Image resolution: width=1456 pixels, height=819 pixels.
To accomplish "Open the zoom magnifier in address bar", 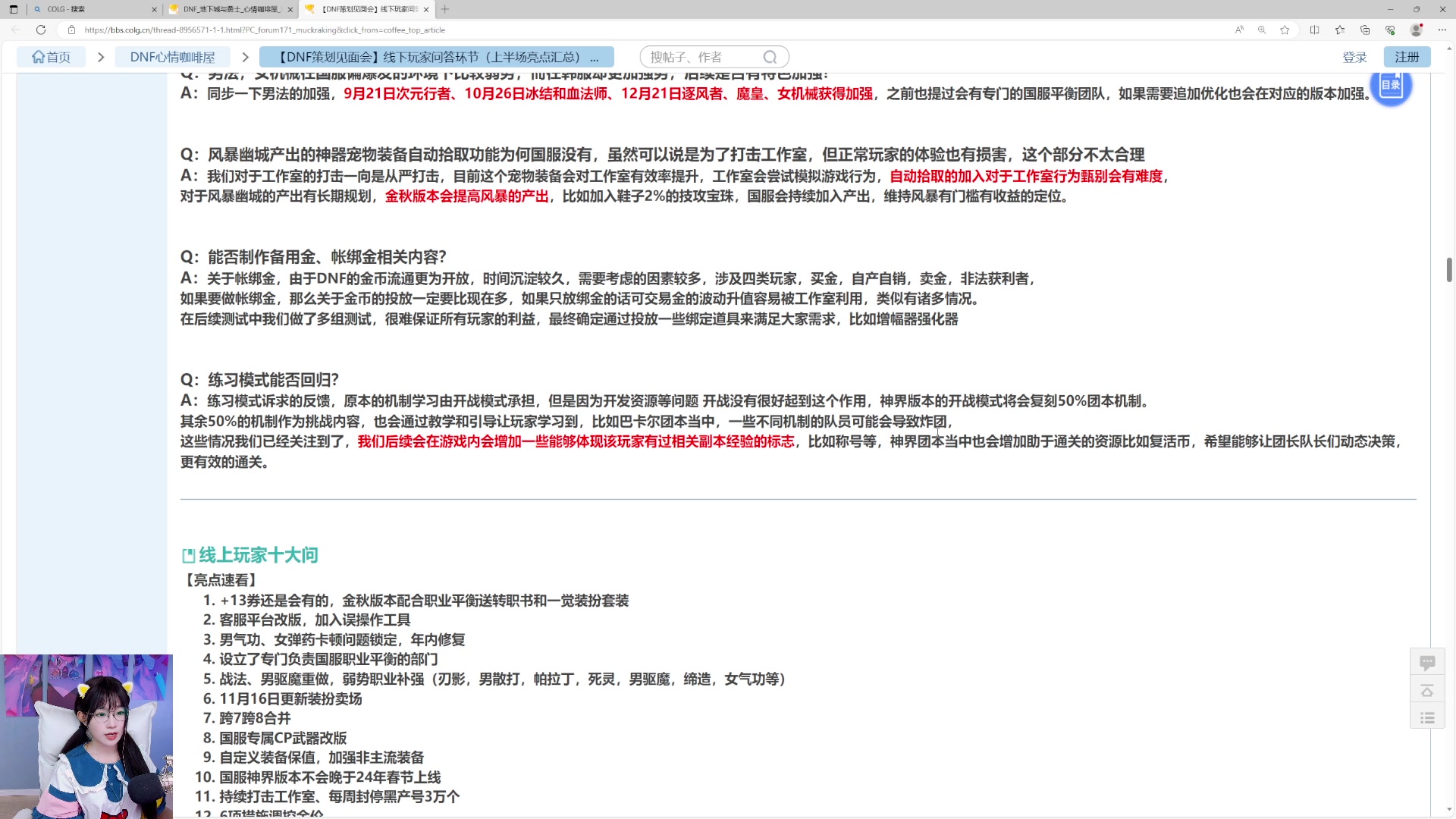I will [x=1262, y=30].
